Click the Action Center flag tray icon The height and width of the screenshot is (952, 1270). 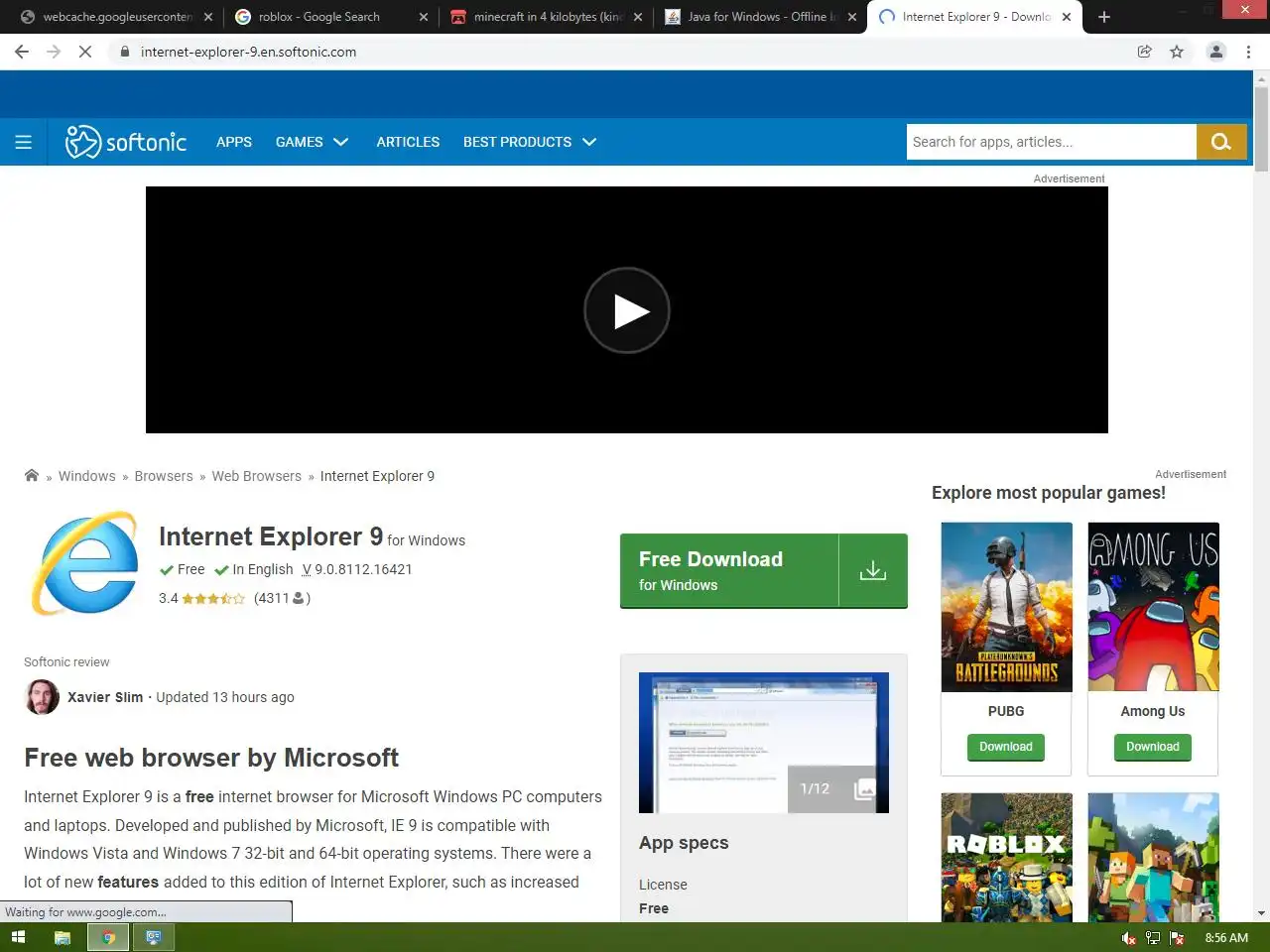[x=1177, y=938]
